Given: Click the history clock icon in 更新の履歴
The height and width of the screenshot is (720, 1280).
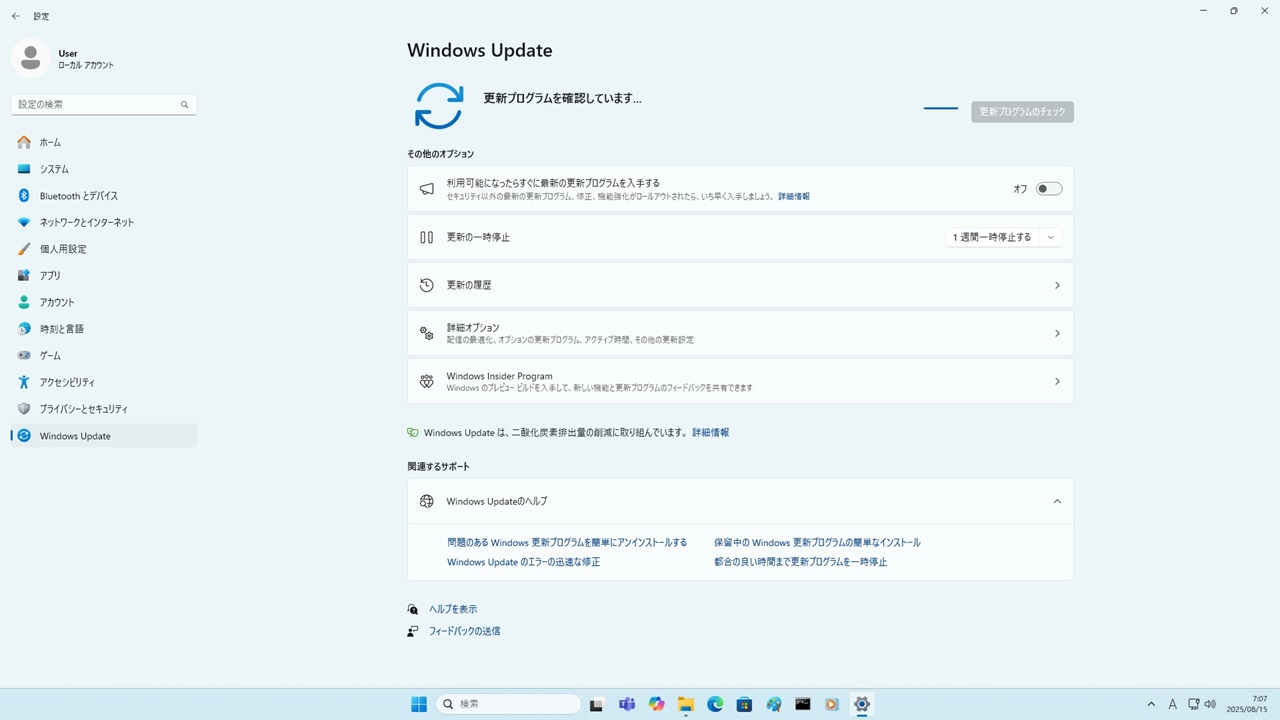Looking at the screenshot, I should click(x=427, y=285).
